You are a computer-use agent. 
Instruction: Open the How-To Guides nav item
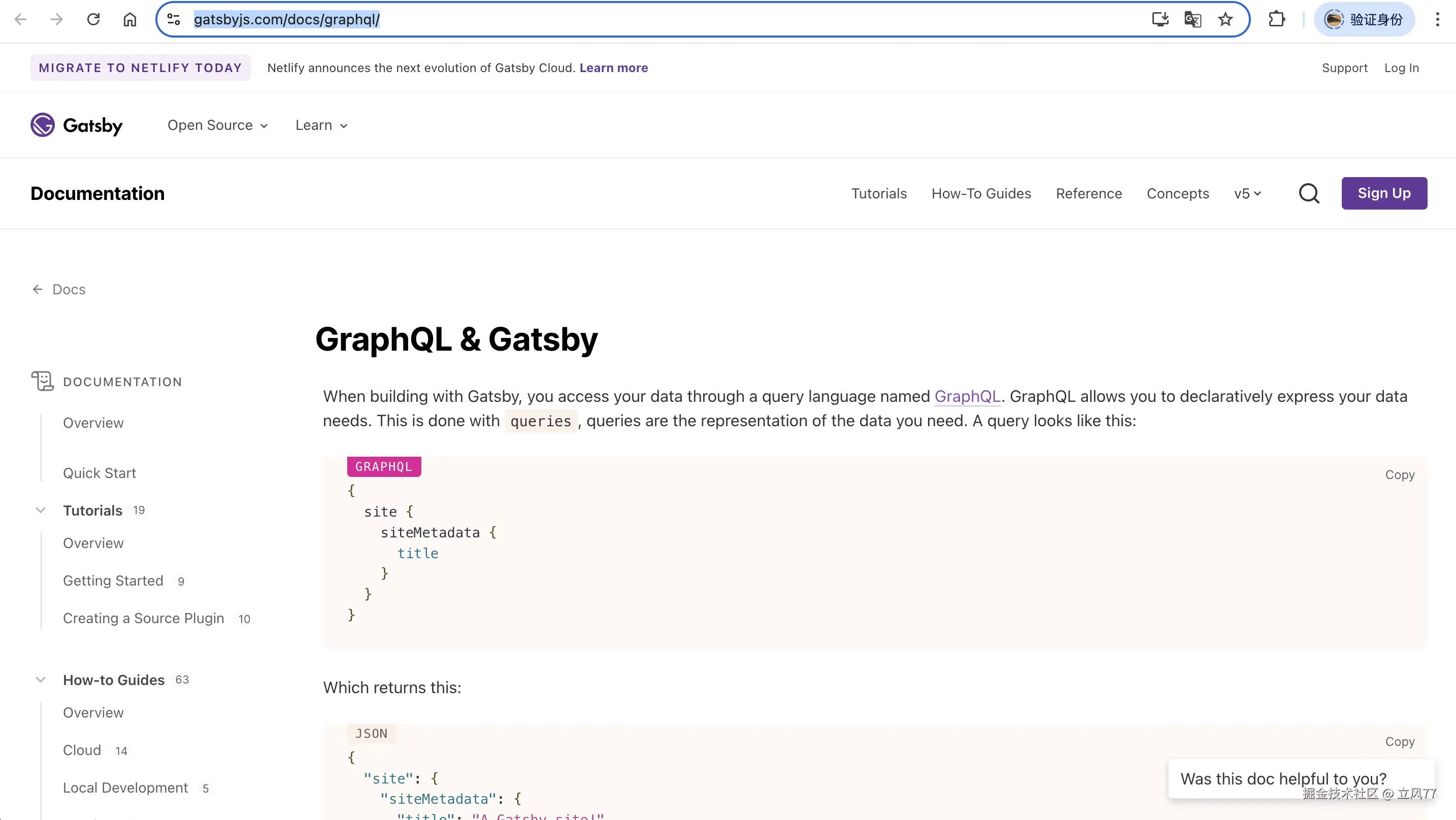pyautogui.click(x=981, y=193)
